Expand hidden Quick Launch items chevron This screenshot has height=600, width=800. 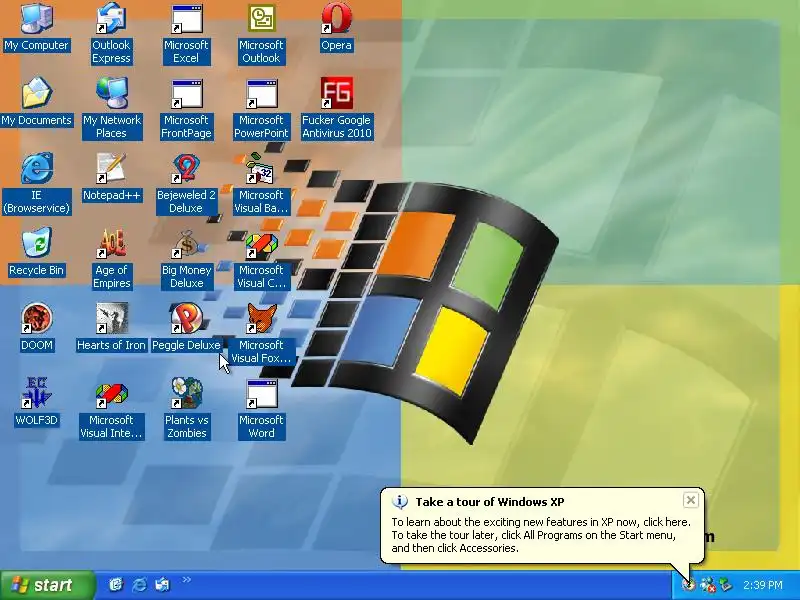coord(187,580)
